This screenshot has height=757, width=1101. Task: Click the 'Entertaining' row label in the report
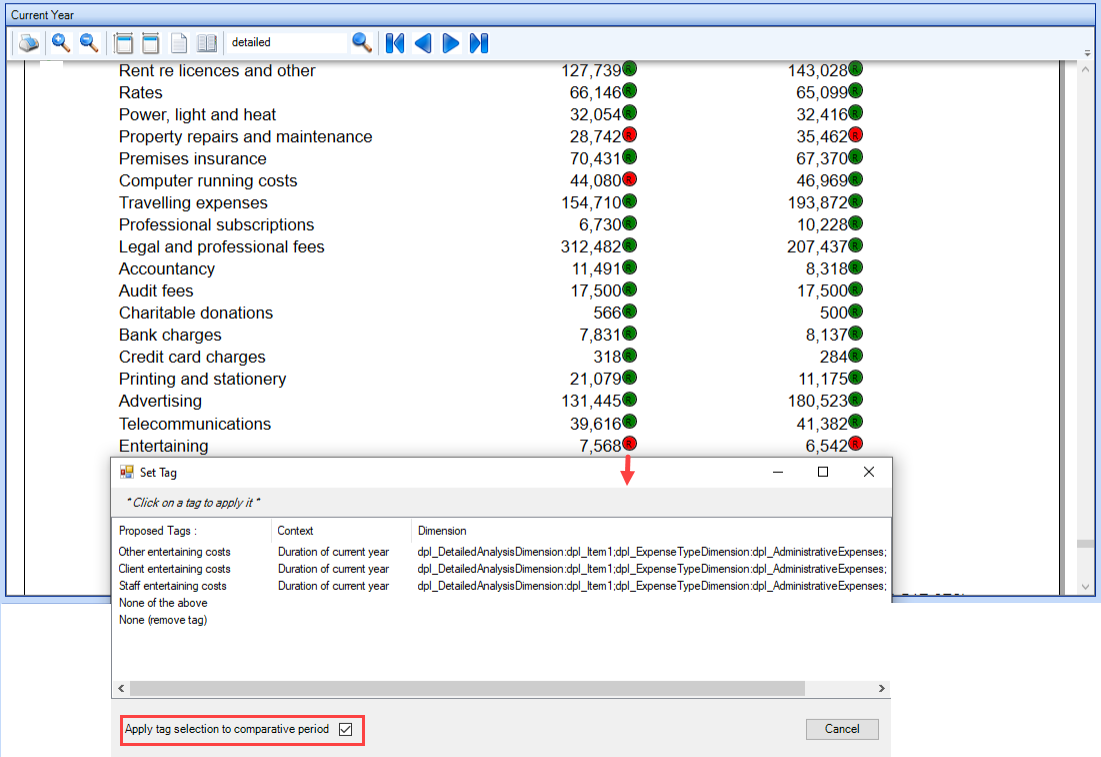coord(164,446)
